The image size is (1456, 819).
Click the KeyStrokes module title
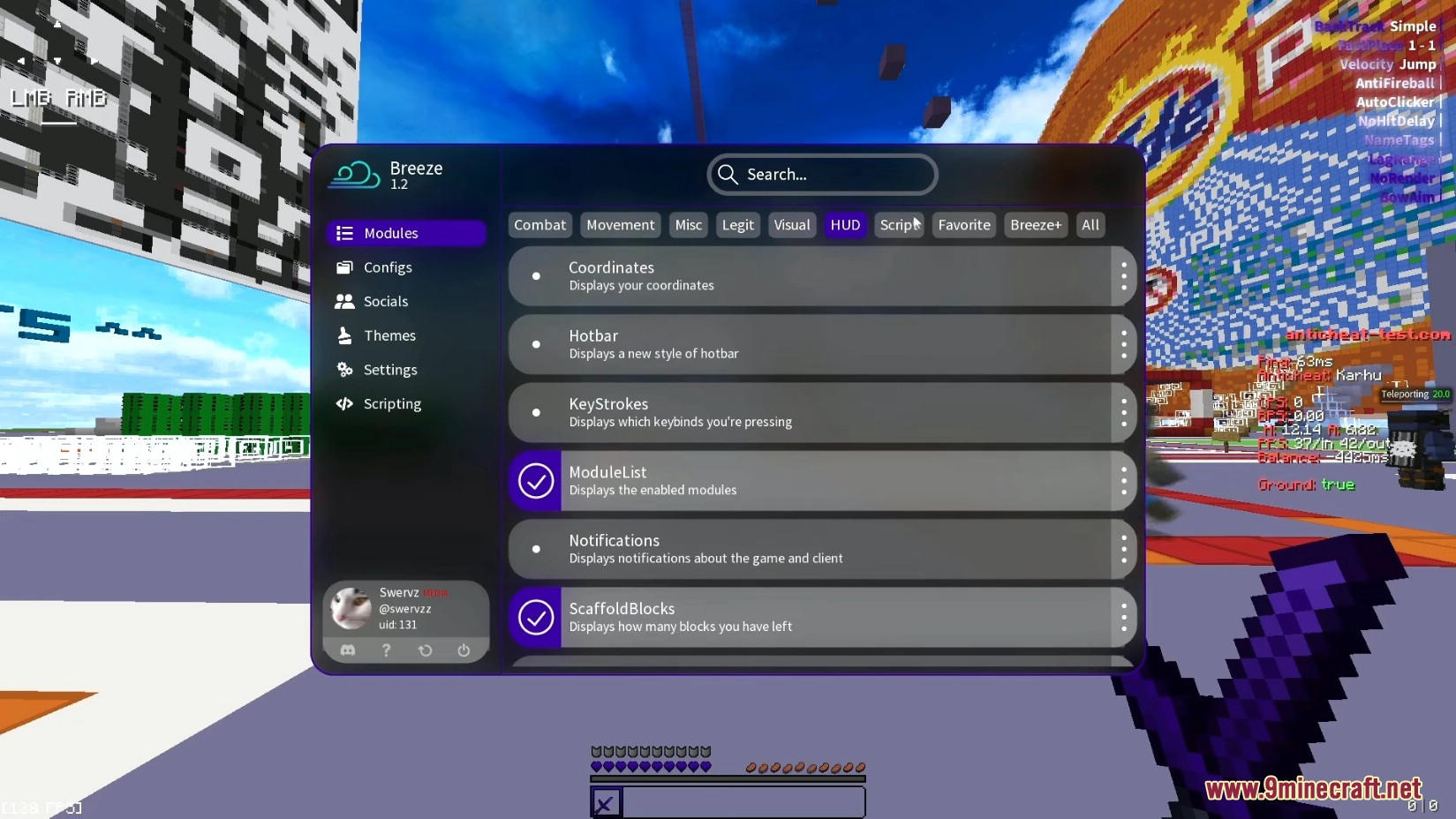(608, 404)
